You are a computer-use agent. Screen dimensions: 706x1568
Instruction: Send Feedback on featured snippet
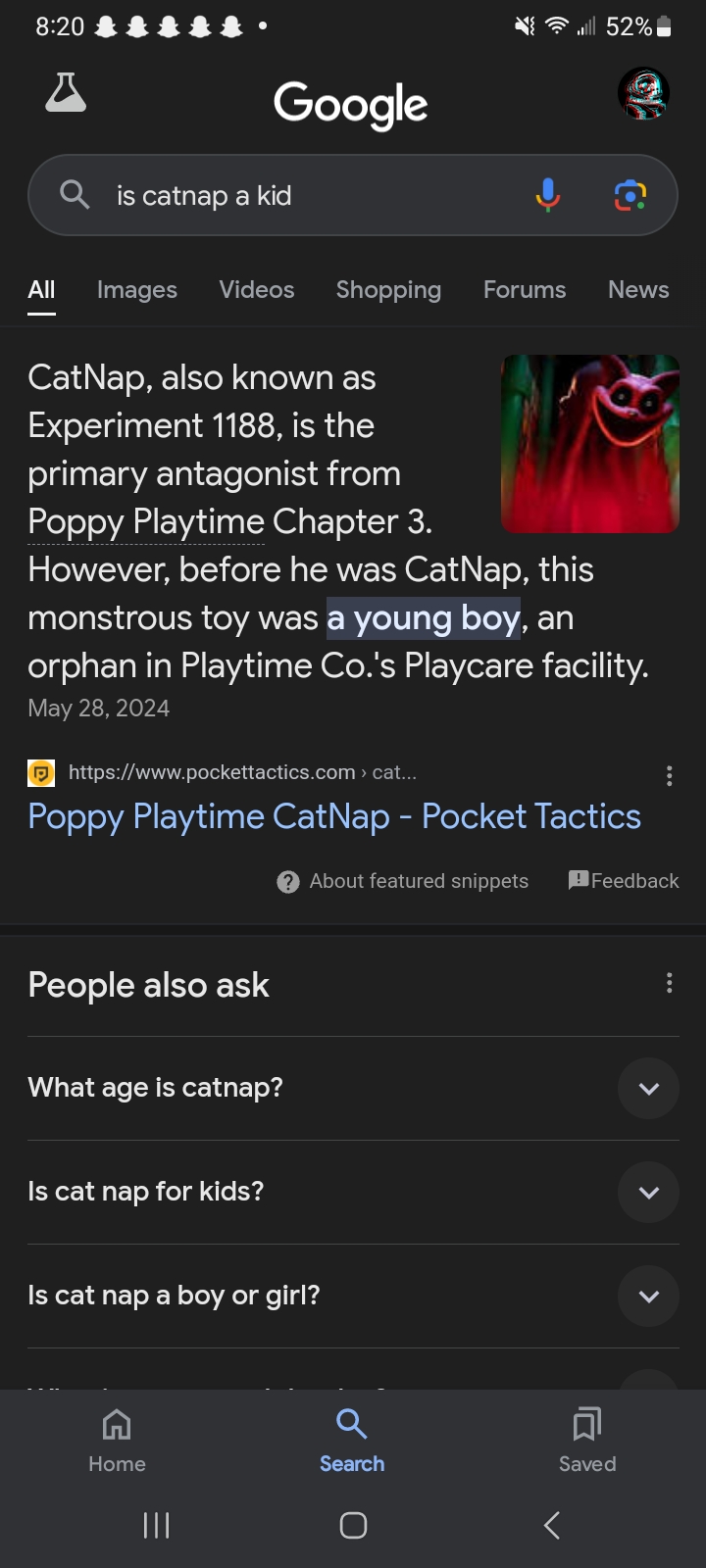(x=624, y=881)
